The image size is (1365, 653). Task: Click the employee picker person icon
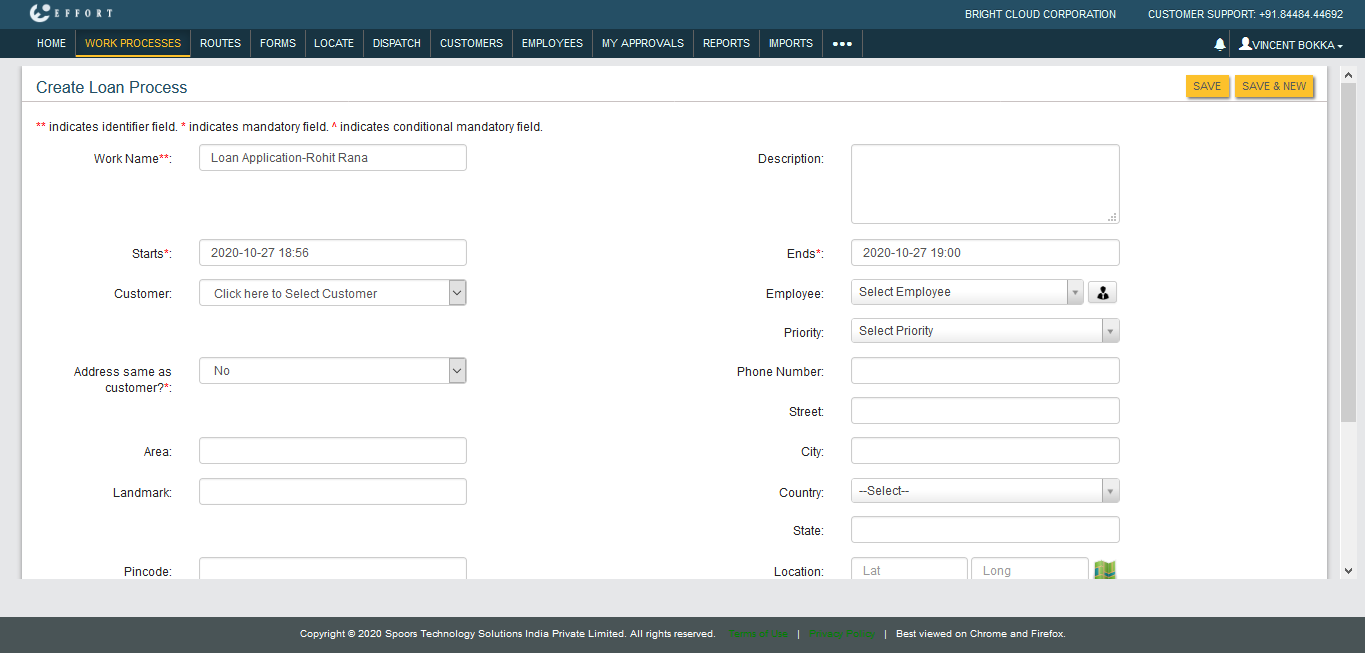(1102, 292)
